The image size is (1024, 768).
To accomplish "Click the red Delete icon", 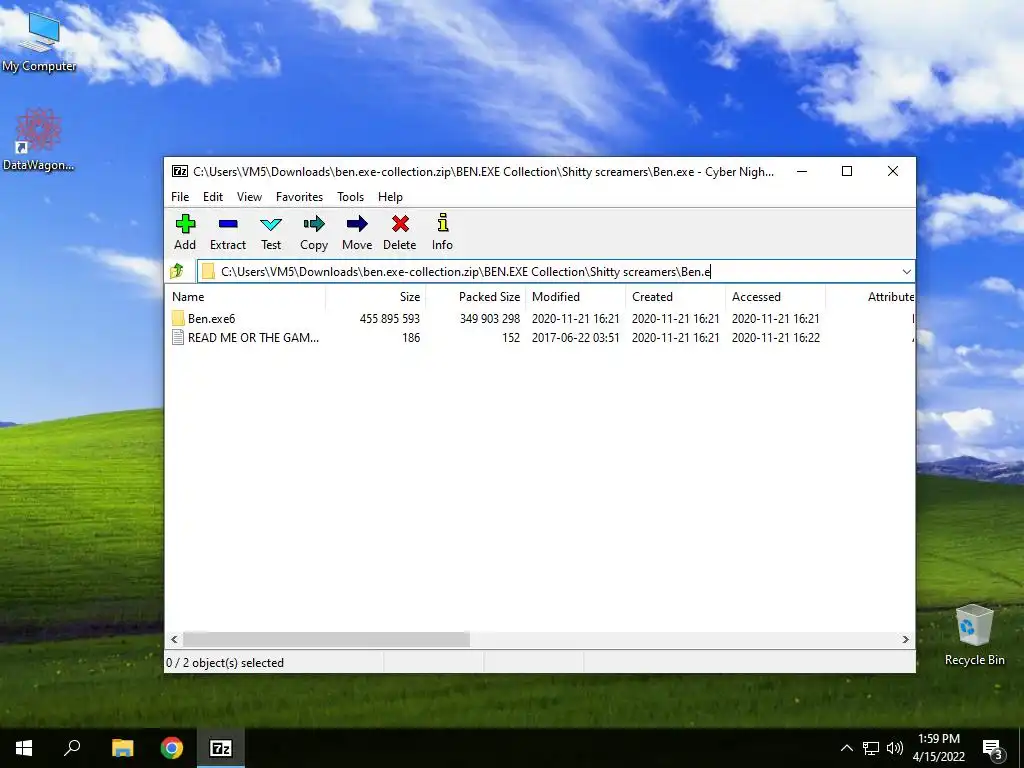I will 400,224.
